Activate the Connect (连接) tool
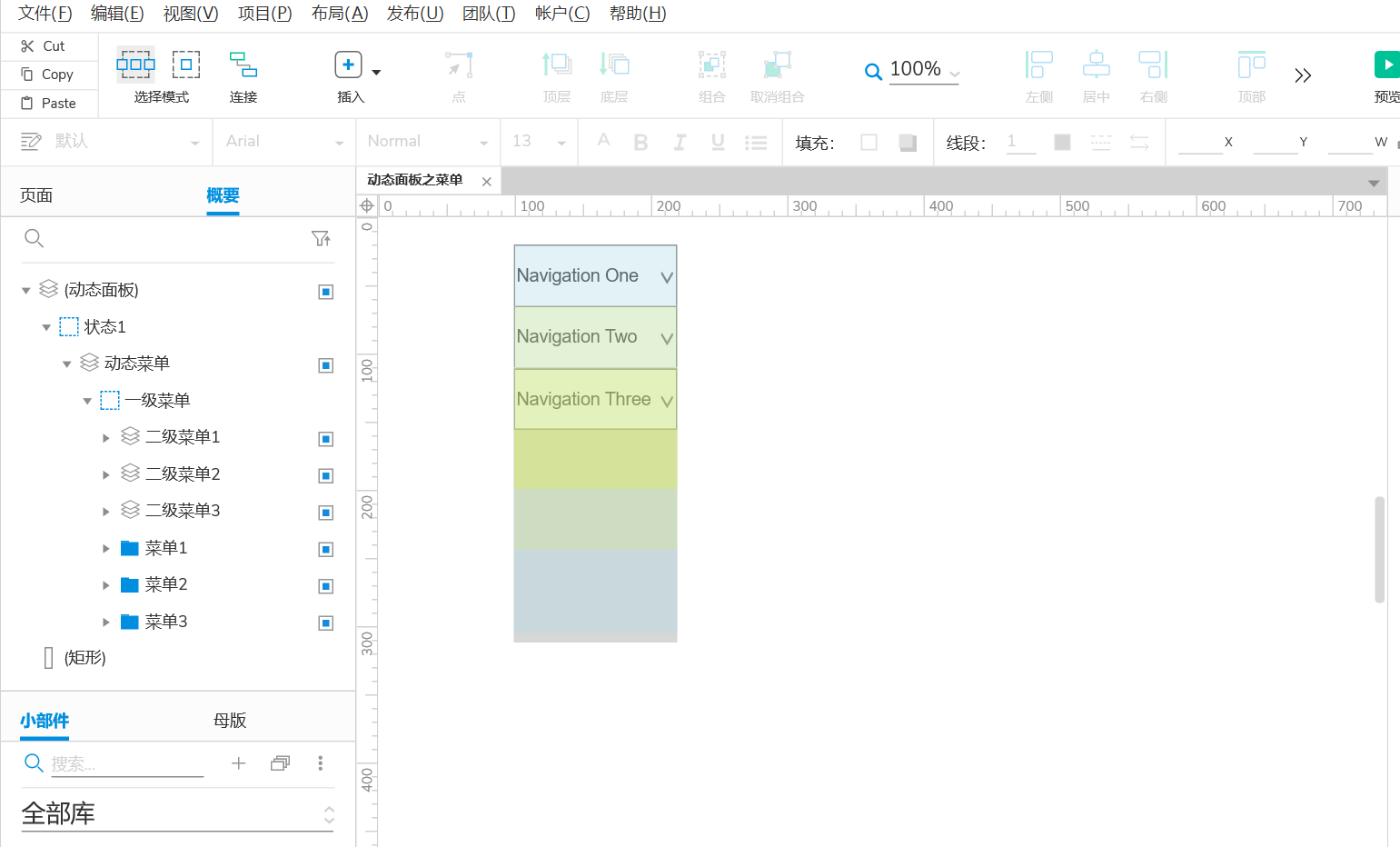This screenshot has height=847, width=1400. pyautogui.click(x=243, y=65)
